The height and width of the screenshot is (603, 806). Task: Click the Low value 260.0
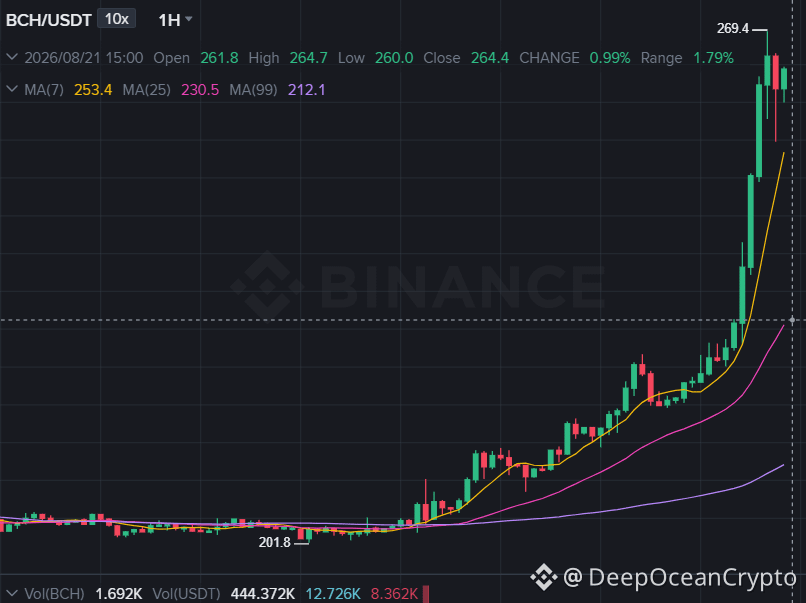click(394, 58)
